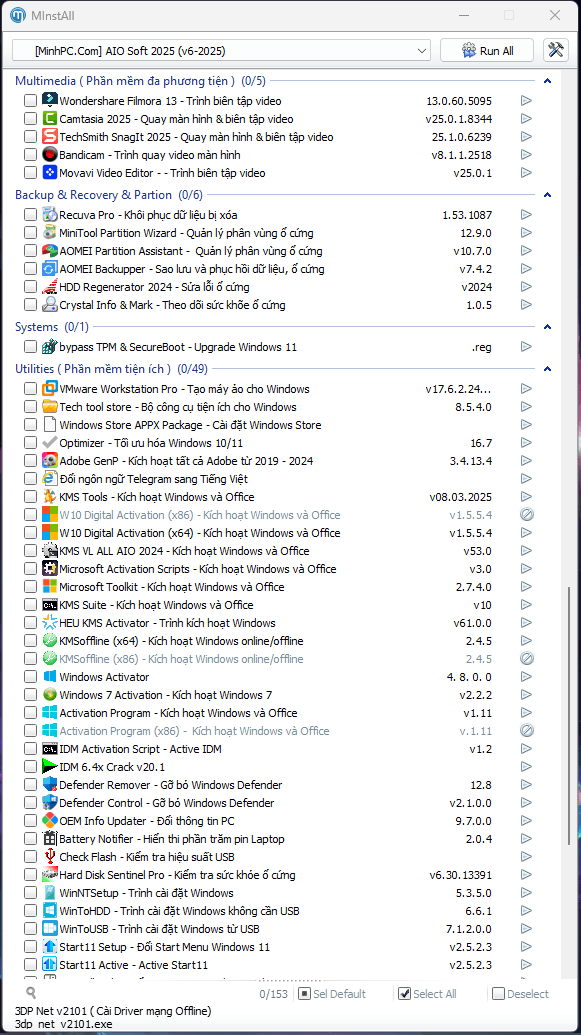The image size is (581, 1035).
Task: Collapse the Systems section arrow
Action: coord(547,327)
